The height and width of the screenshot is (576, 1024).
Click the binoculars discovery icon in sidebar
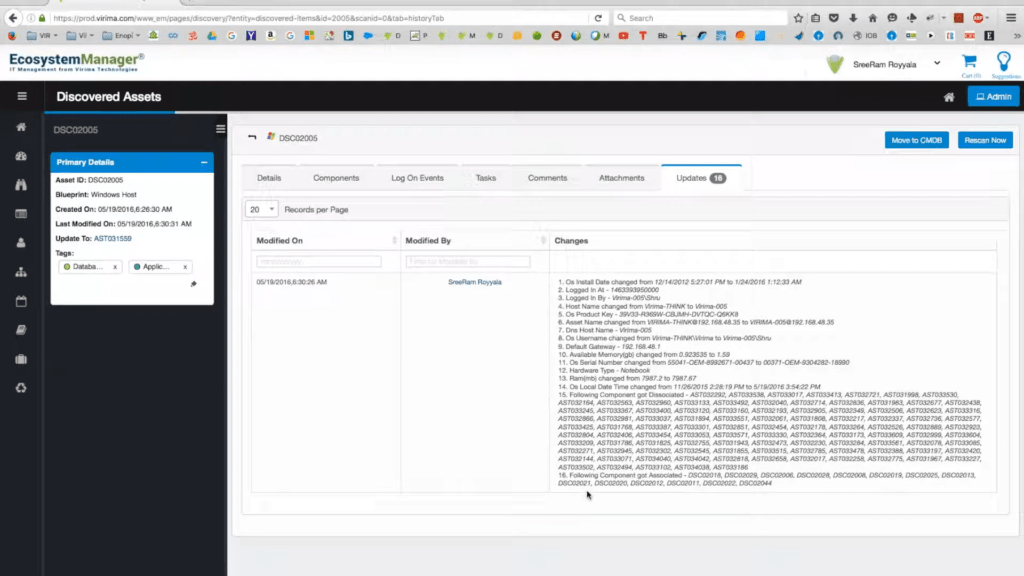(x=21, y=185)
